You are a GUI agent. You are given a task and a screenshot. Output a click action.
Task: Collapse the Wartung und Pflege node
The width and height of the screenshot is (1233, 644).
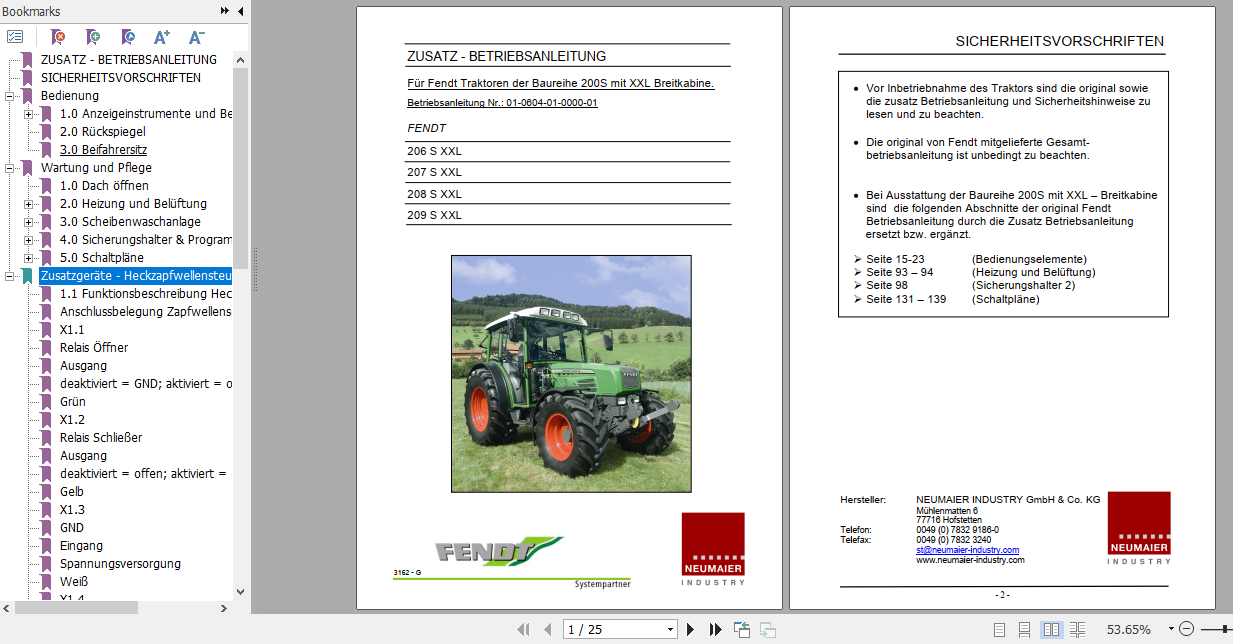coord(10,168)
